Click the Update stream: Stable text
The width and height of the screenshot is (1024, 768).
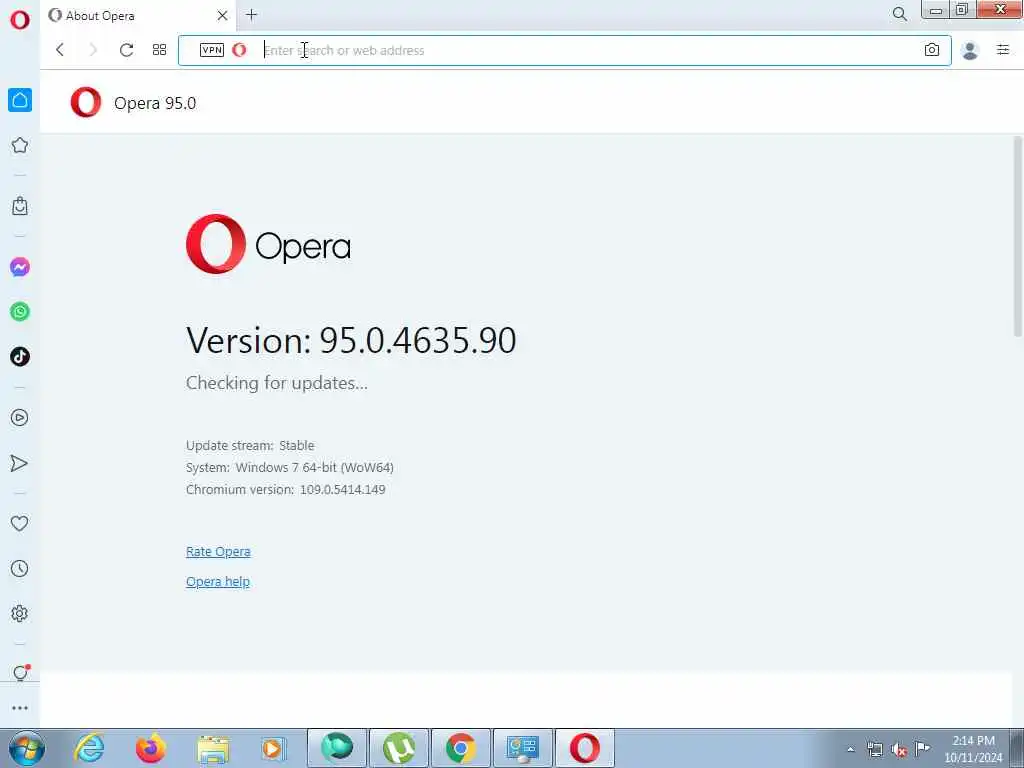(250, 445)
